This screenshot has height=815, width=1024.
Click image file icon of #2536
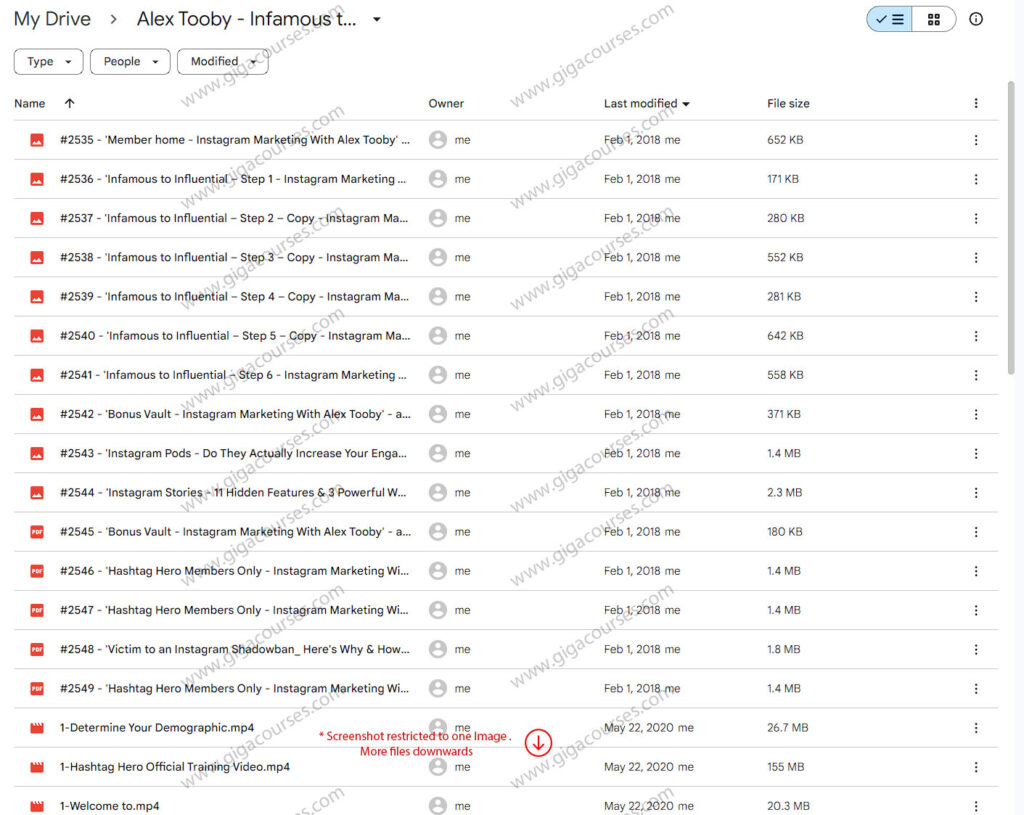tap(37, 180)
